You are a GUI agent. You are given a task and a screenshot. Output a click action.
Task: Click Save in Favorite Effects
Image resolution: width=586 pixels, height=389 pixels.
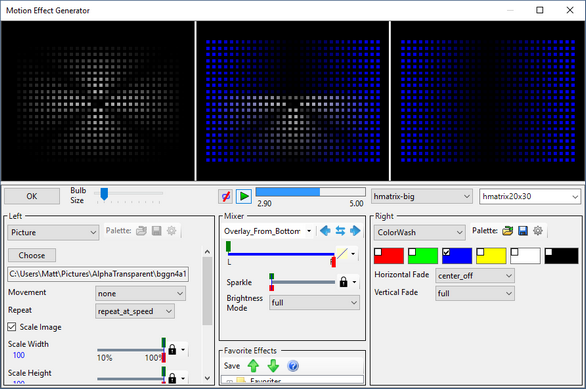click(232, 366)
